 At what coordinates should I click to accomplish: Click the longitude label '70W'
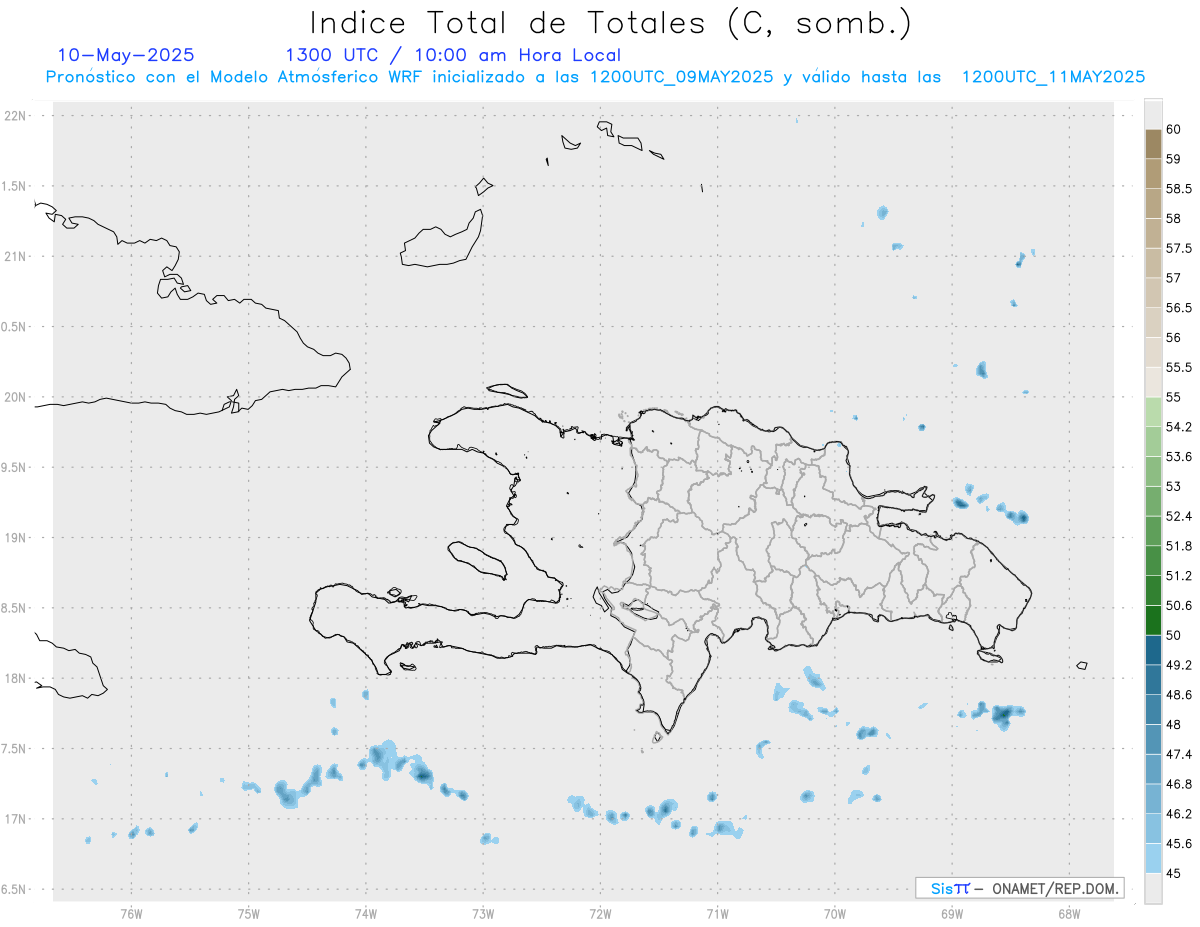coord(835,913)
